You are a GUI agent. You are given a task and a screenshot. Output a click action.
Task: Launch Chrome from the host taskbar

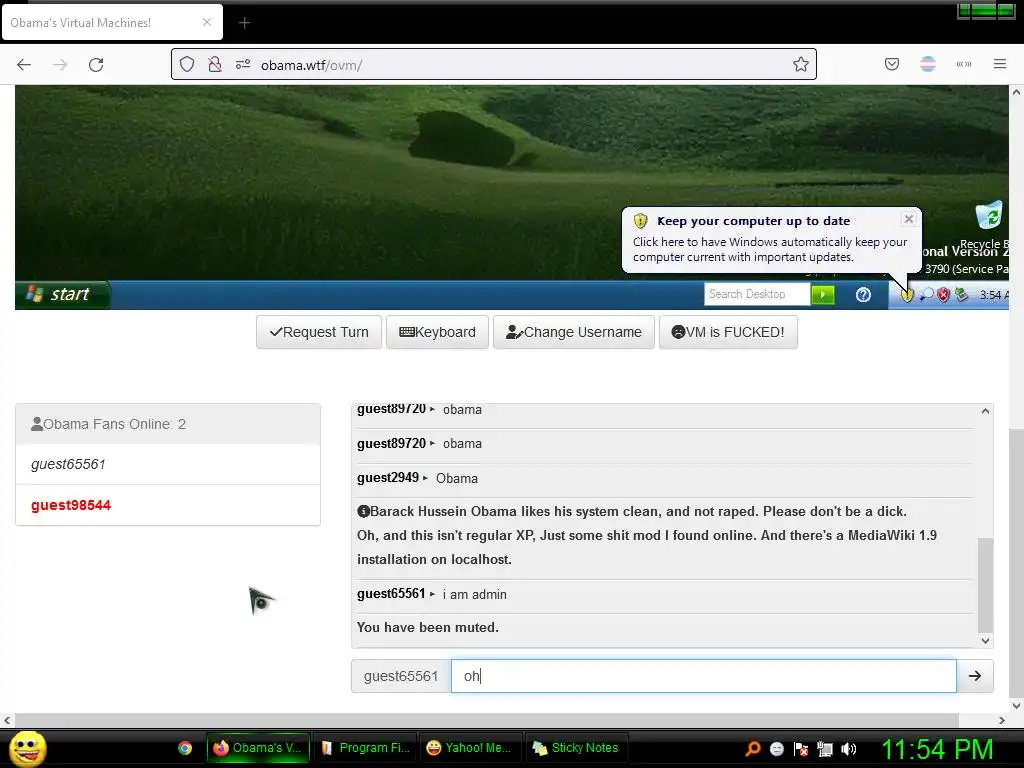point(185,748)
